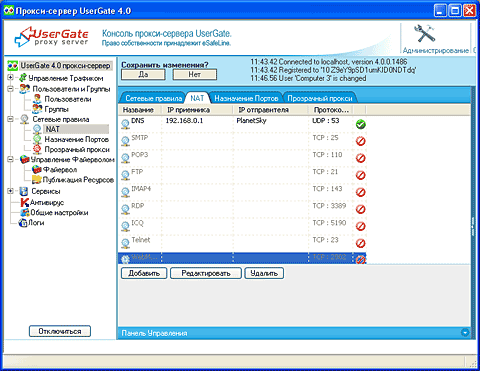Click the Управление Файерволом tree icon
The width and height of the screenshot is (480, 371).
(x=25, y=160)
